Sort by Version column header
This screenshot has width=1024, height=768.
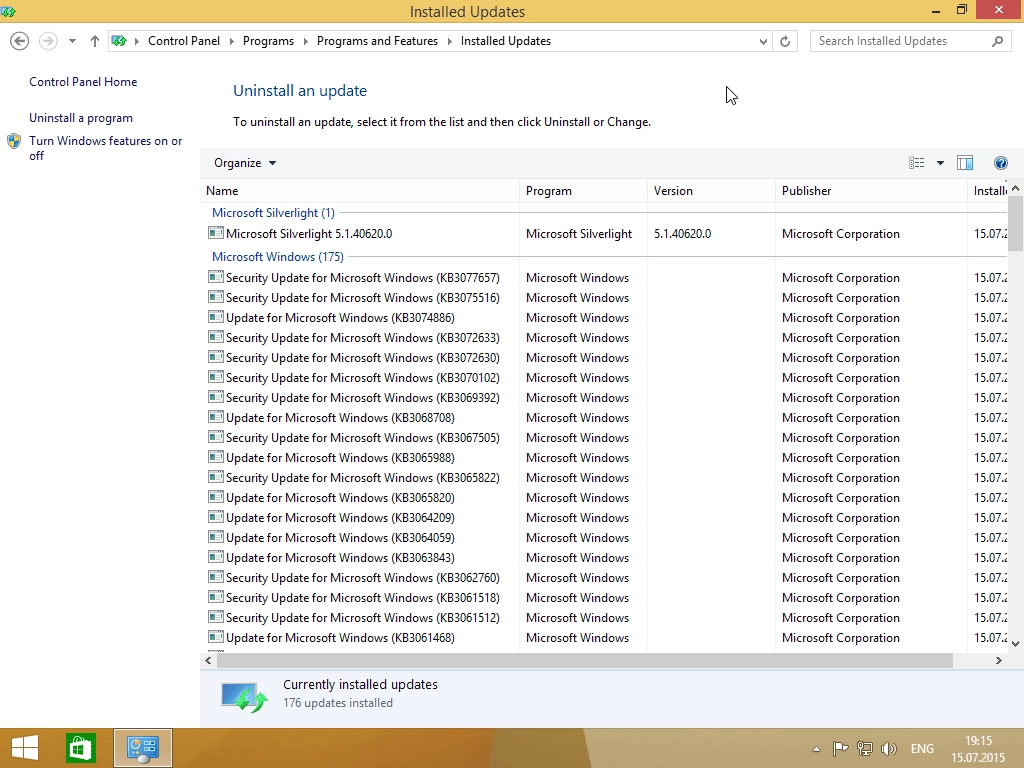[711, 191]
